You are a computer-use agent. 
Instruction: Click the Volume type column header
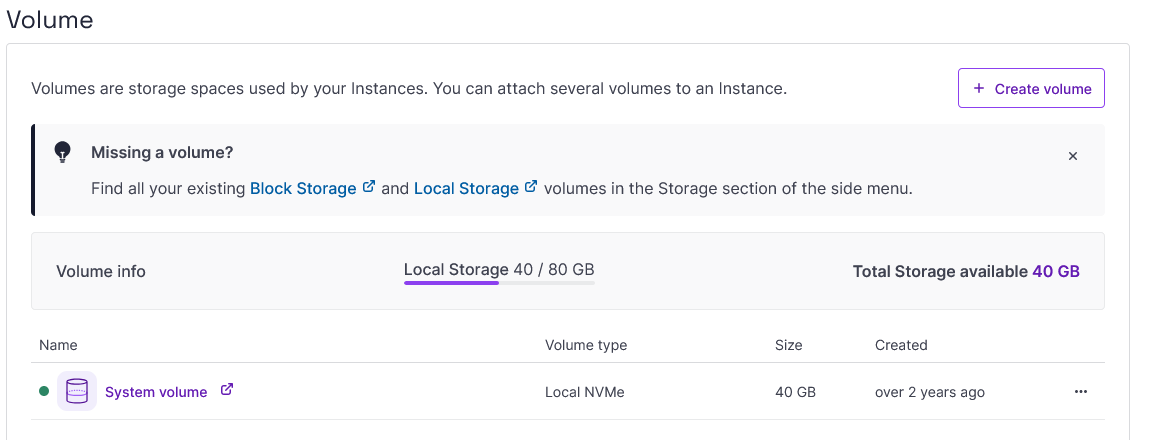point(586,345)
